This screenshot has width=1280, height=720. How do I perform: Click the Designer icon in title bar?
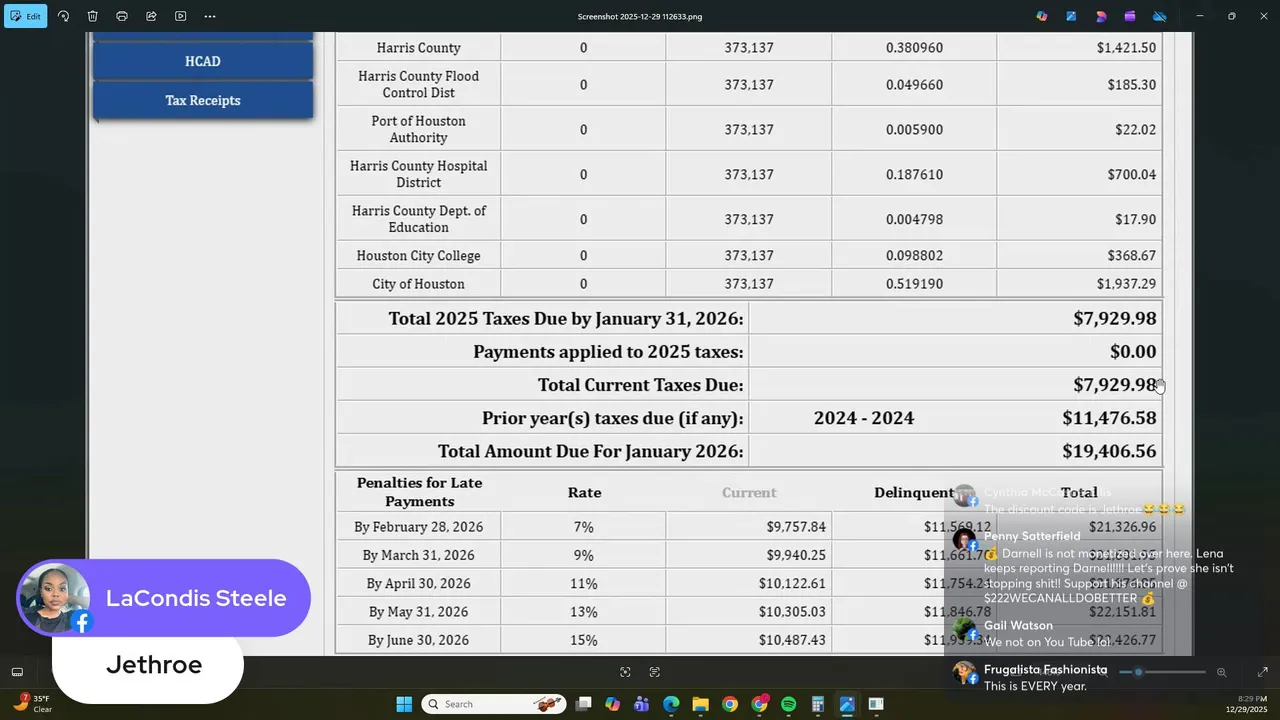[x=1101, y=16]
